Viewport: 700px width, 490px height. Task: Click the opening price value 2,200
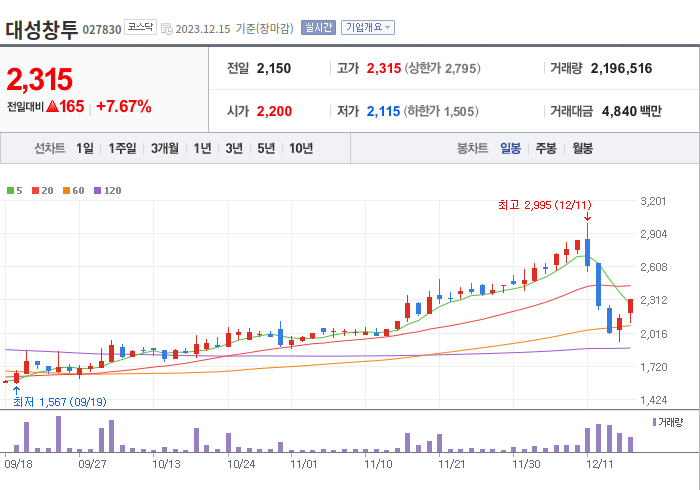pyautogui.click(x=274, y=111)
